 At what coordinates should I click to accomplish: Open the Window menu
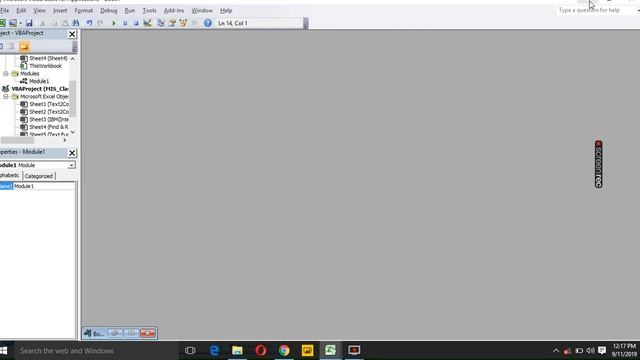point(202,11)
